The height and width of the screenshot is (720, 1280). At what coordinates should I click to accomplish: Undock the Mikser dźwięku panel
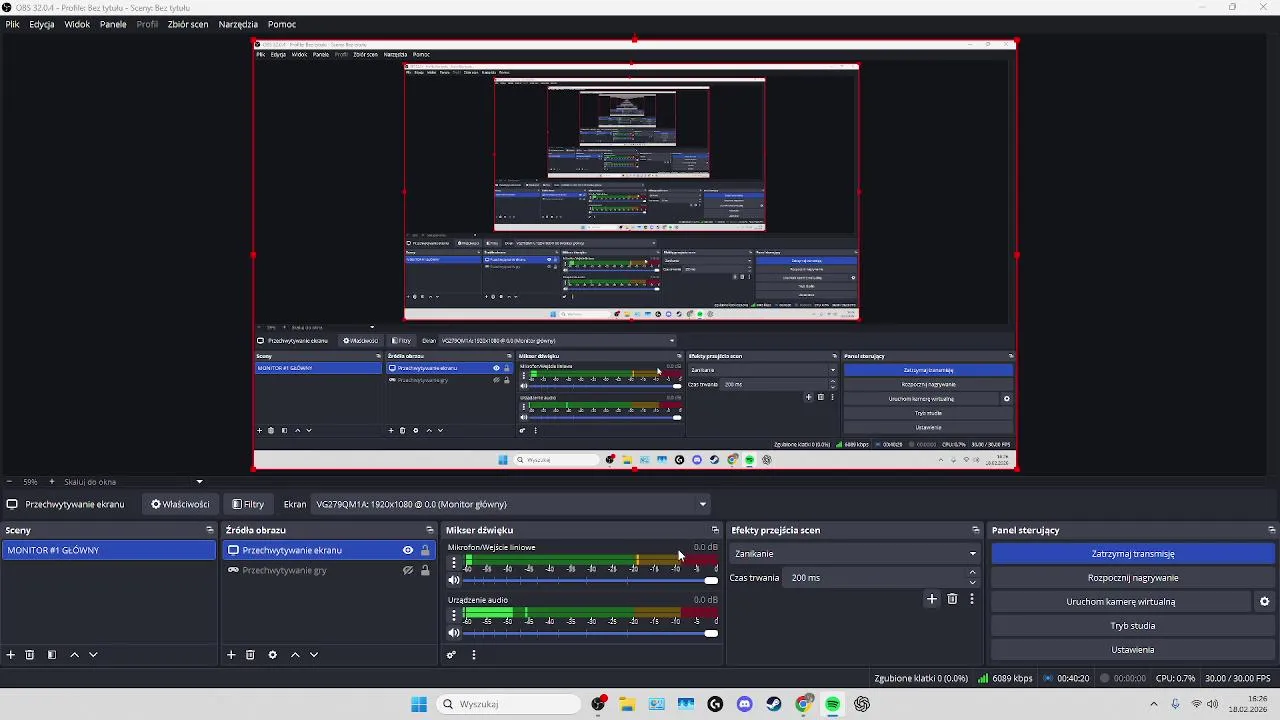[x=715, y=530]
